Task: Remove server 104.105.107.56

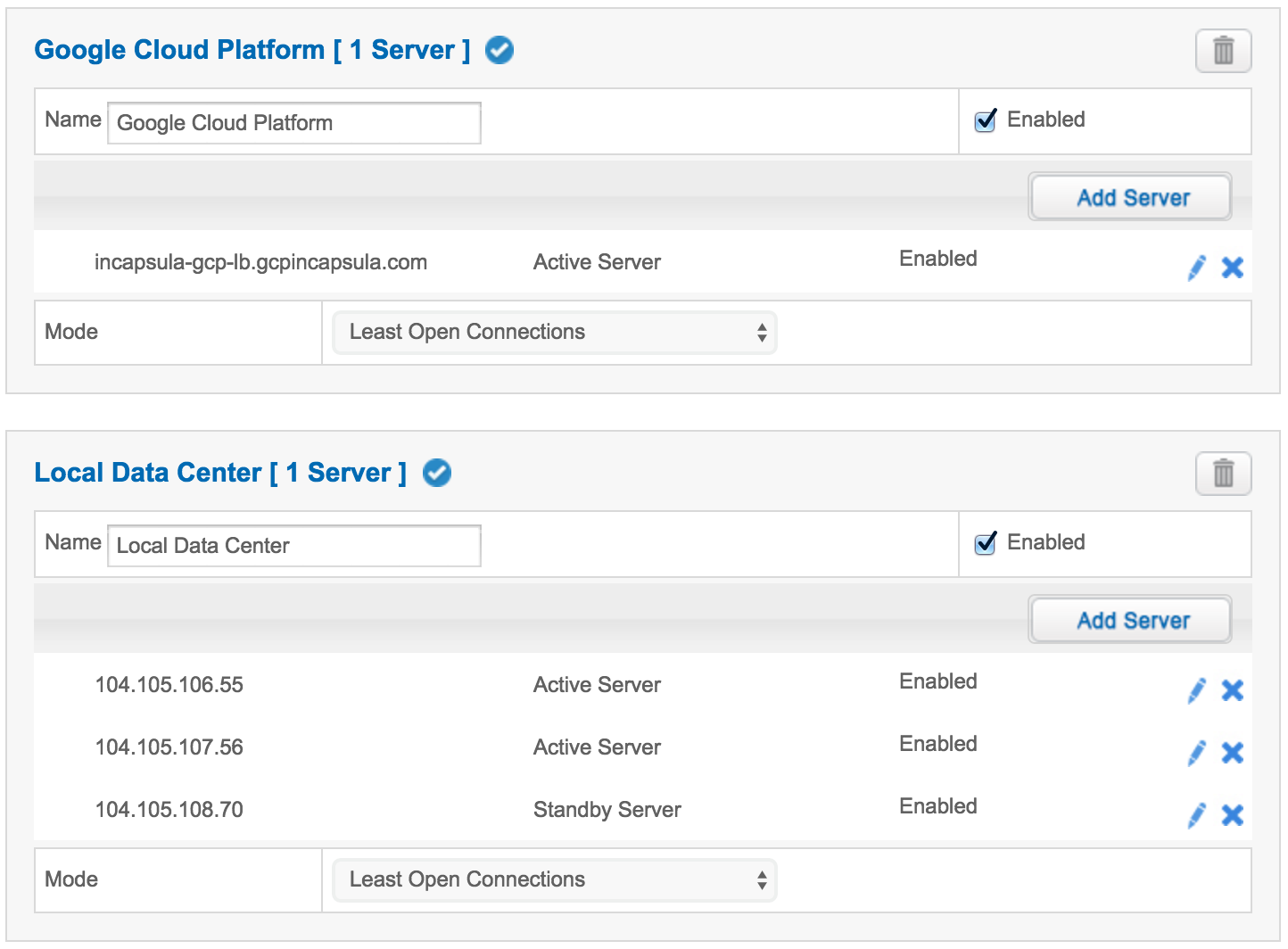Action: tap(1233, 753)
